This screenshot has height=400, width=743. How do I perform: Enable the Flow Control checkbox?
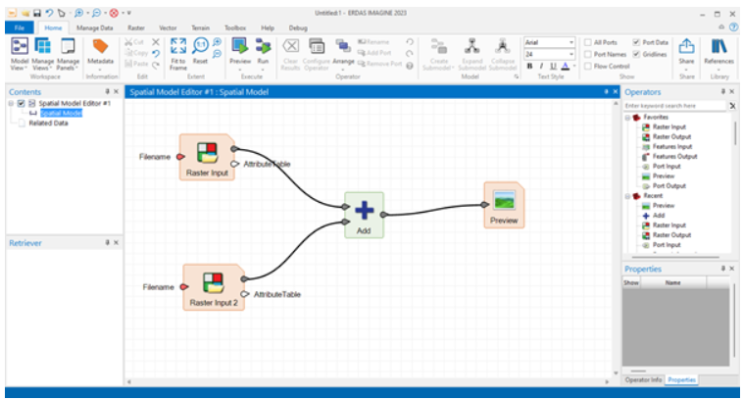click(588, 66)
